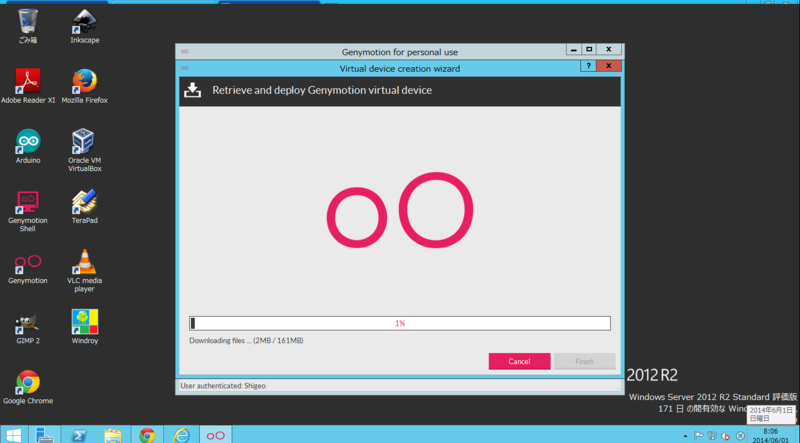Image resolution: width=800 pixels, height=443 pixels.
Task: Select the Genymotion desktop shortcut
Action: (x=28, y=269)
